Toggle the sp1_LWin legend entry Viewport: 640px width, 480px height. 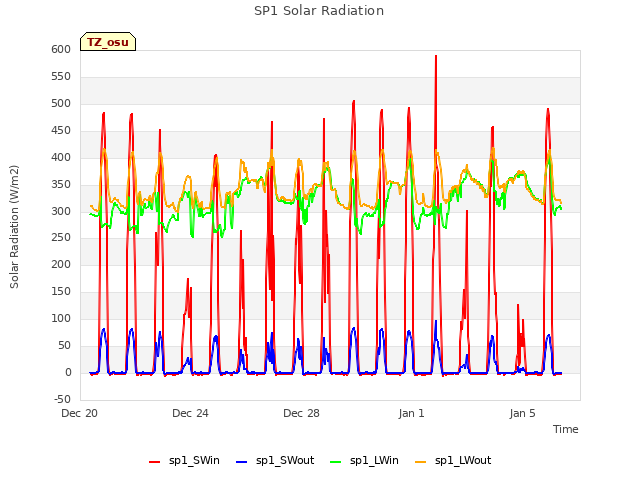point(364,461)
